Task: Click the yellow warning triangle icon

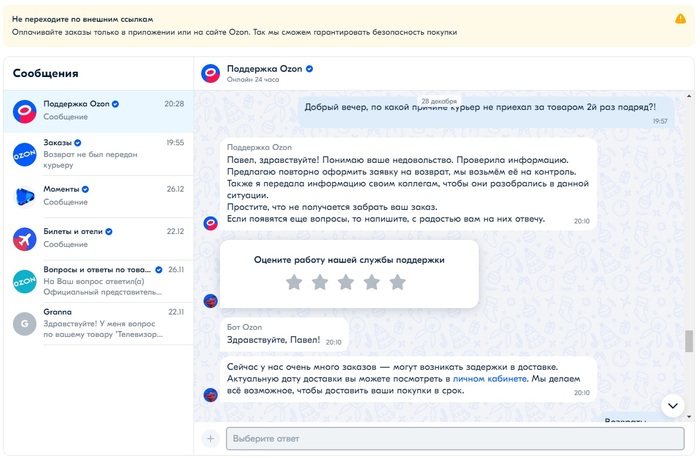Action: [x=680, y=19]
